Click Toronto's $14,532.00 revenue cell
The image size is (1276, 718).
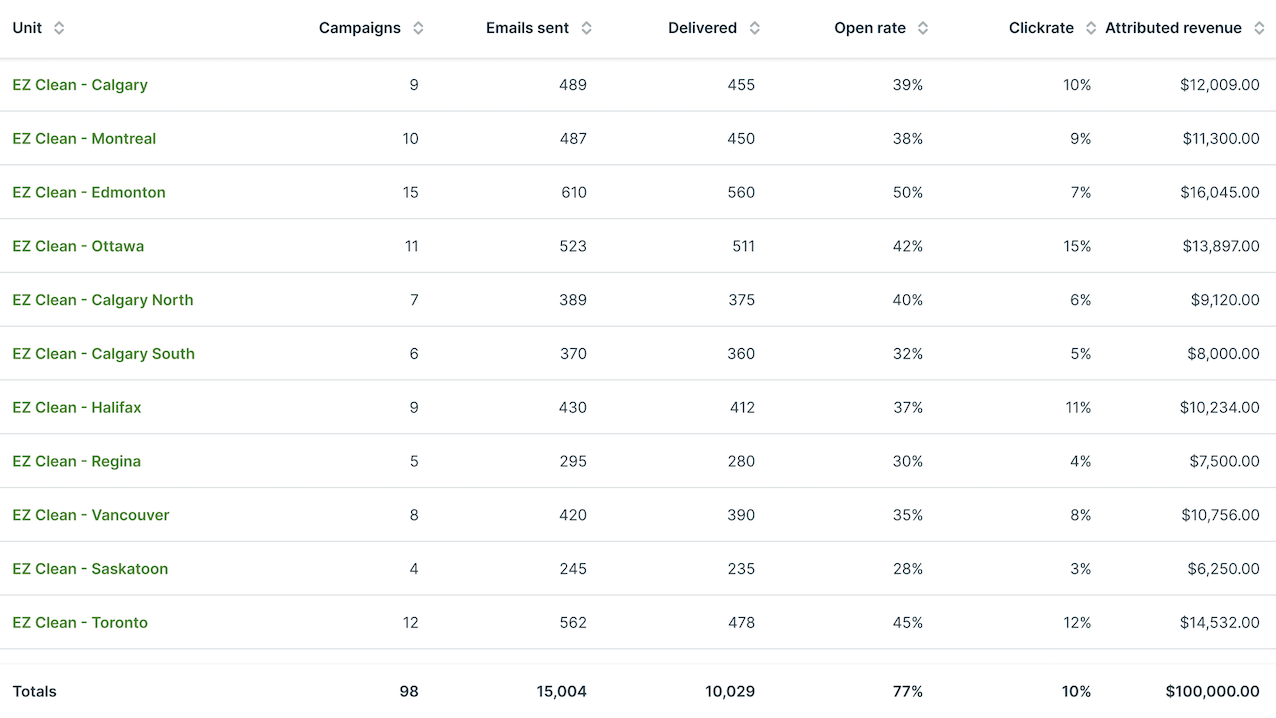point(1219,623)
